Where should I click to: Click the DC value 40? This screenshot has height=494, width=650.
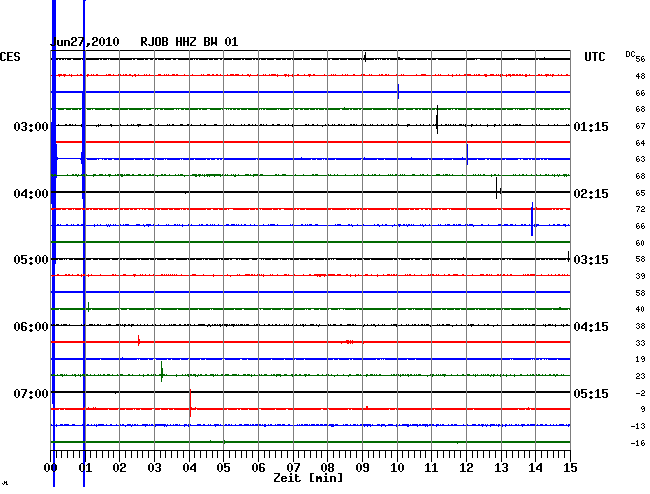[640, 309]
